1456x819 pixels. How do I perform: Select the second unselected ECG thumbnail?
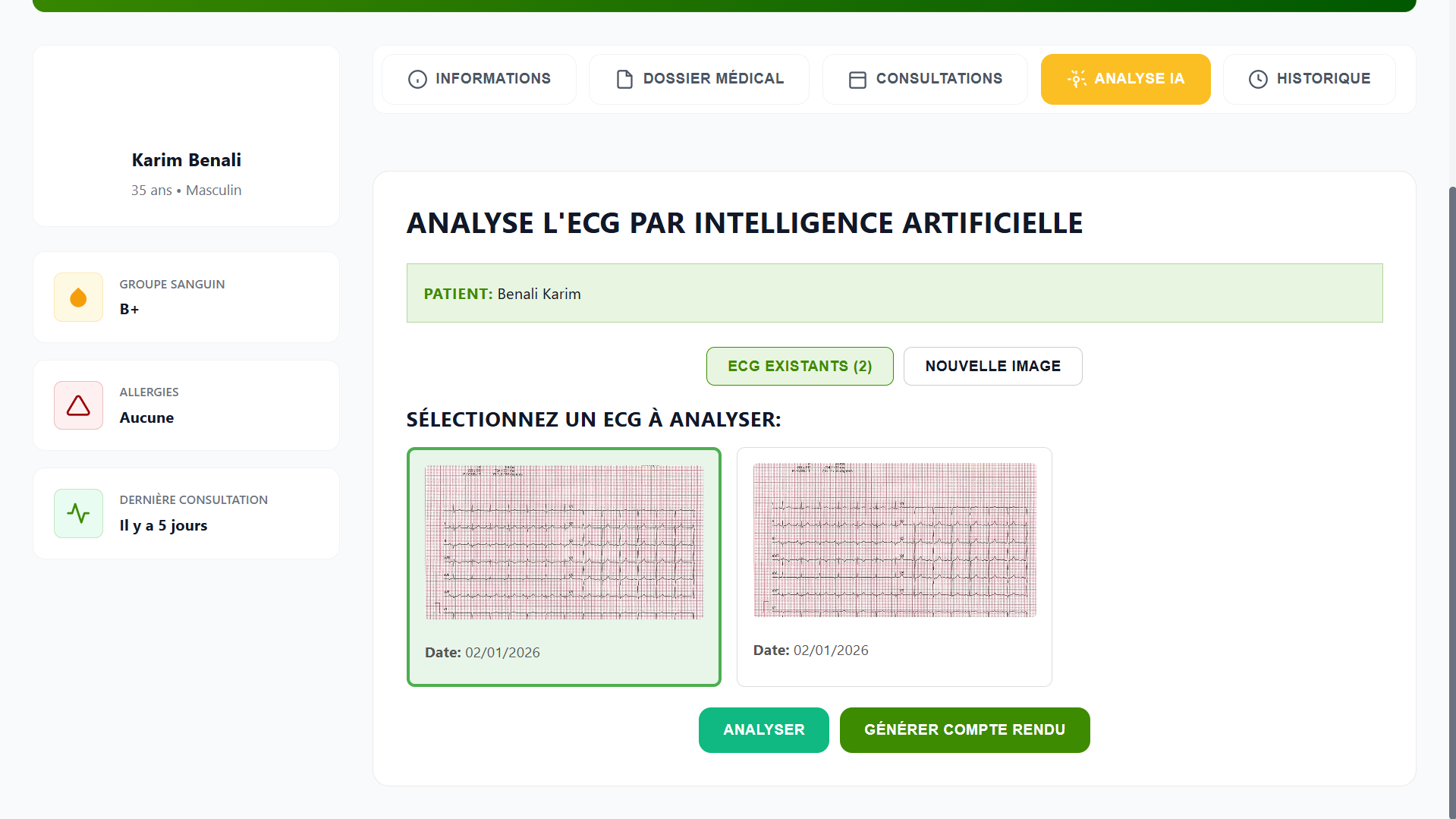point(894,540)
